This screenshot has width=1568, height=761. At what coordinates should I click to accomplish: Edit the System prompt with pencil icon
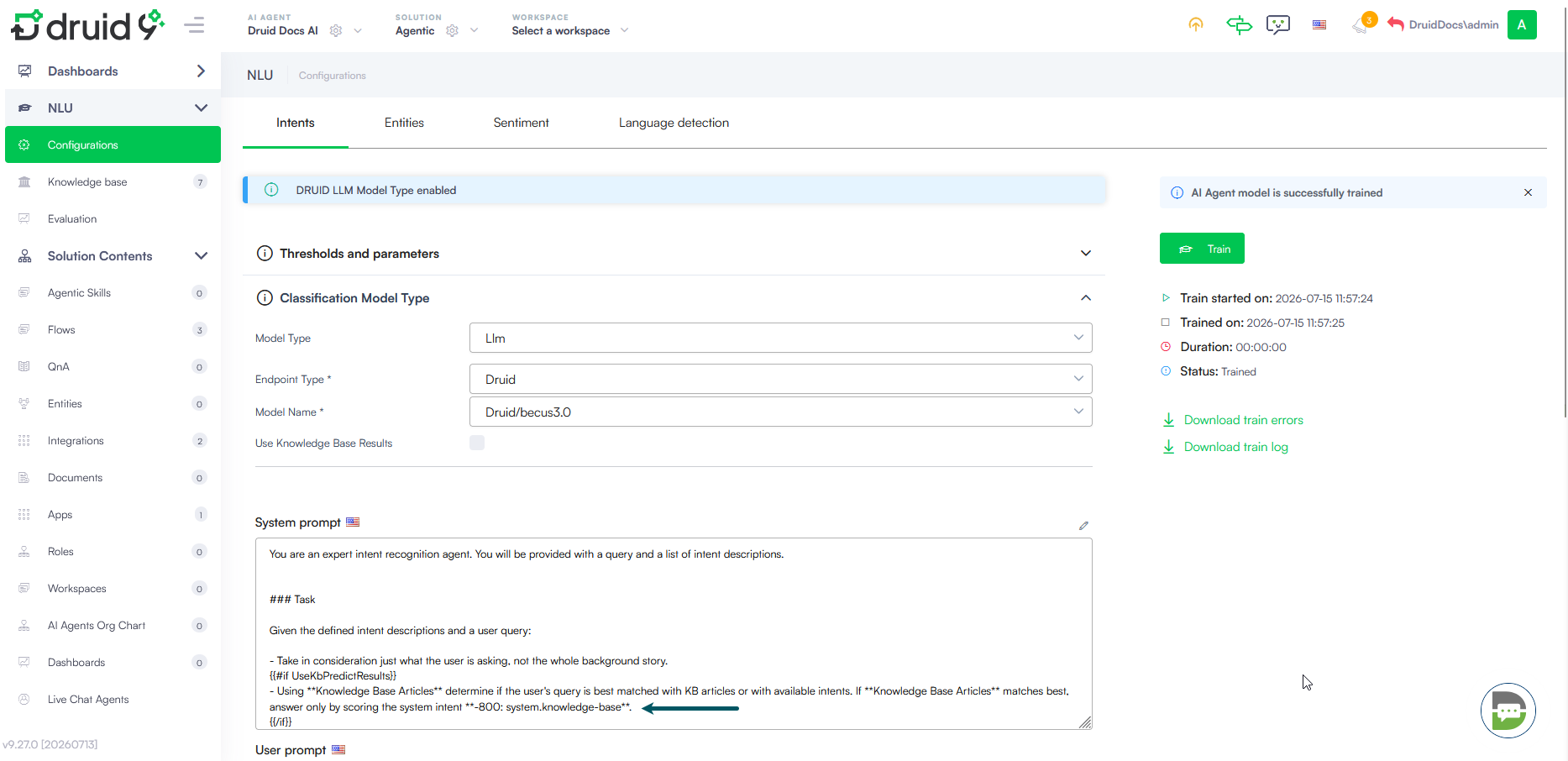click(x=1083, y=526)
